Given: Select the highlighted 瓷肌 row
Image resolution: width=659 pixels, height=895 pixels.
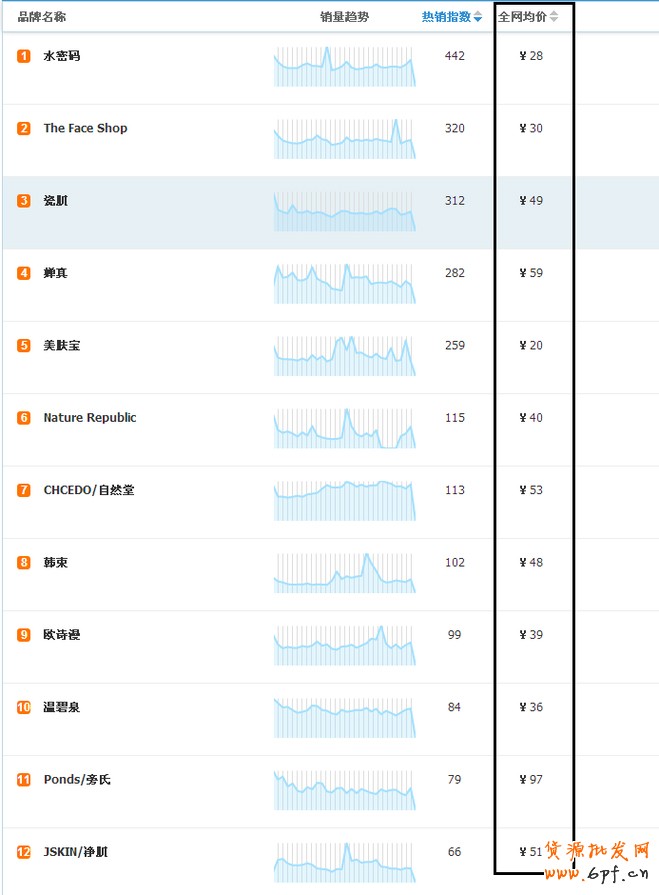Looking at the screenshot, I should (330, 212).
